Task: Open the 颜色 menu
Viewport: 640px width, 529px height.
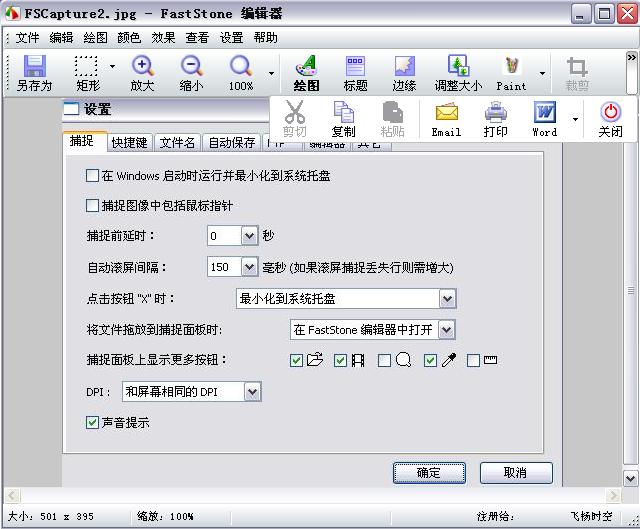Action: (x=129, y=38)
